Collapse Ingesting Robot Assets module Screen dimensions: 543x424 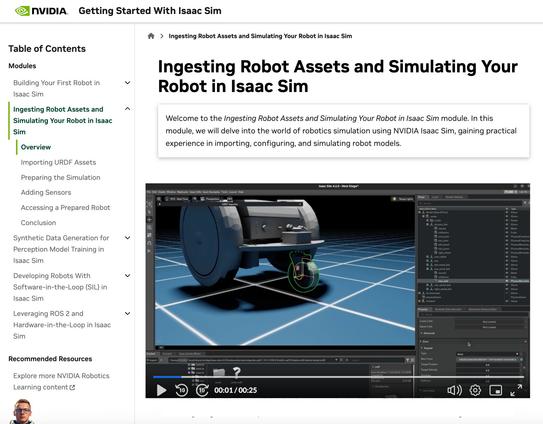coord(127,109)
